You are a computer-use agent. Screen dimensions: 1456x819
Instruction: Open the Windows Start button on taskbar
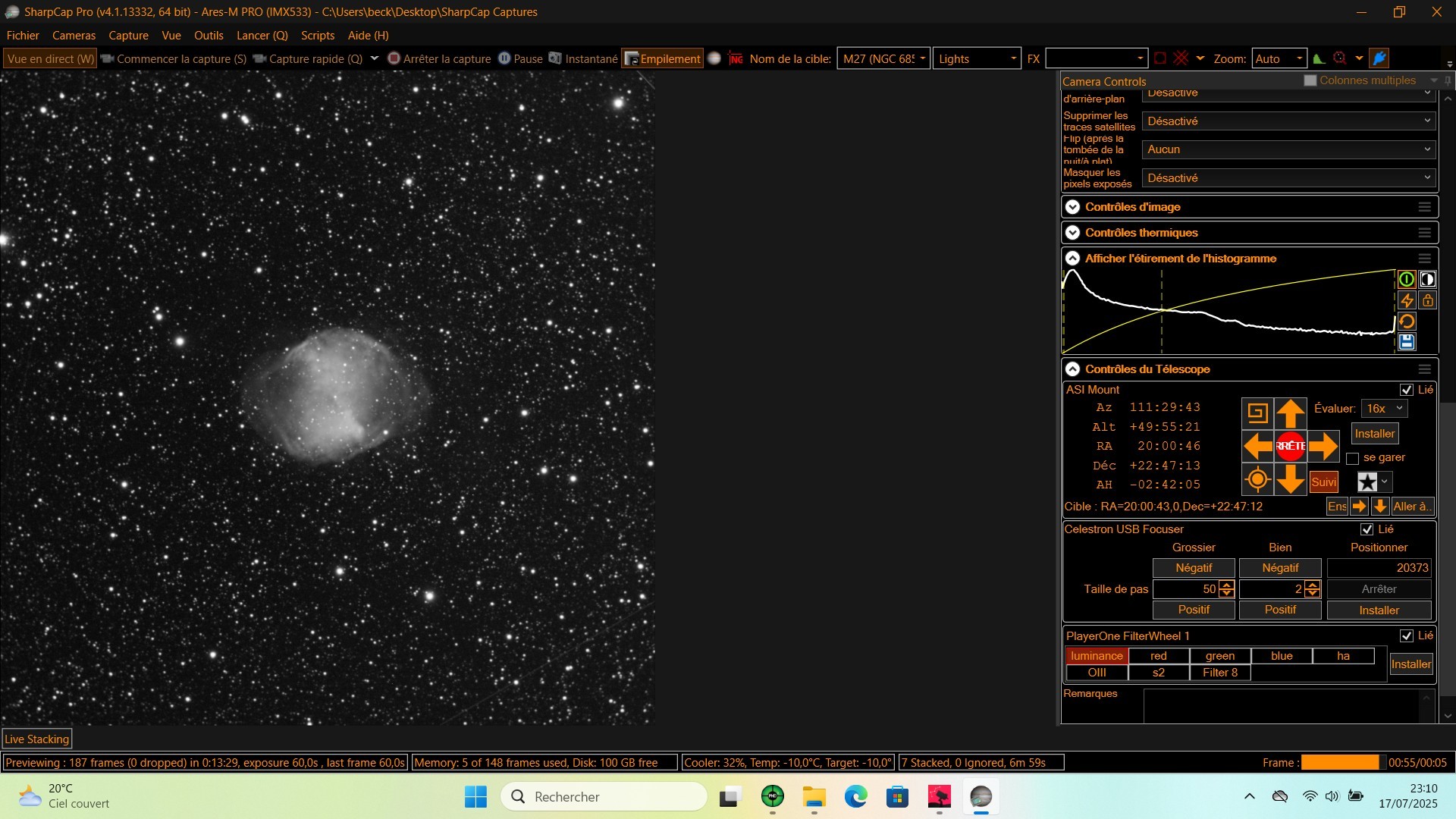(475, 797)
